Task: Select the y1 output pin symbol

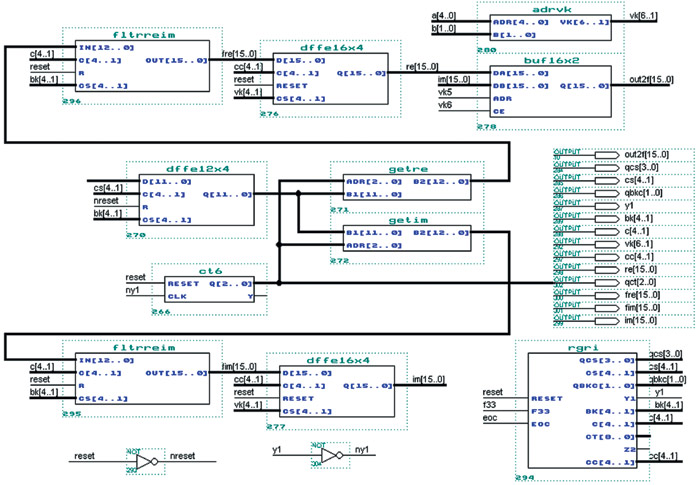Action: click(x=607, y=206)
